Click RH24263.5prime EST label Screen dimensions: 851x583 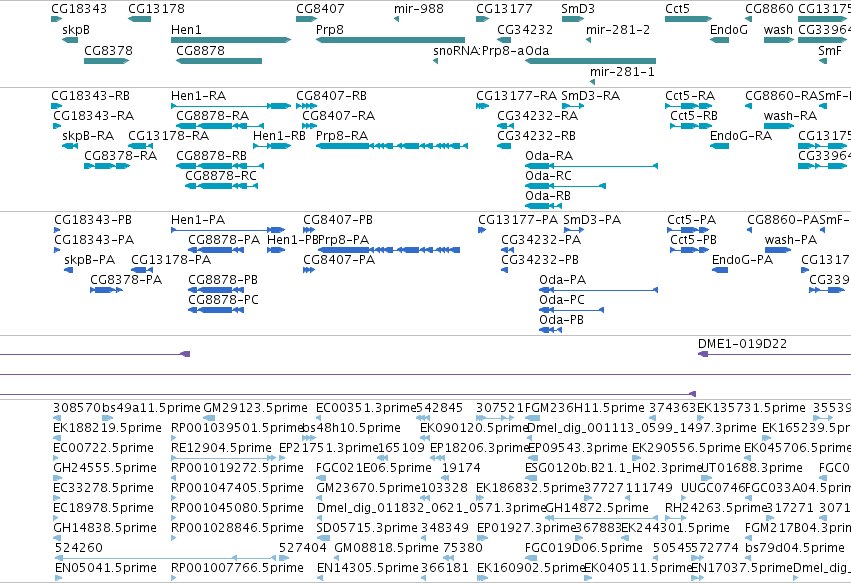[x=716, y=508]
